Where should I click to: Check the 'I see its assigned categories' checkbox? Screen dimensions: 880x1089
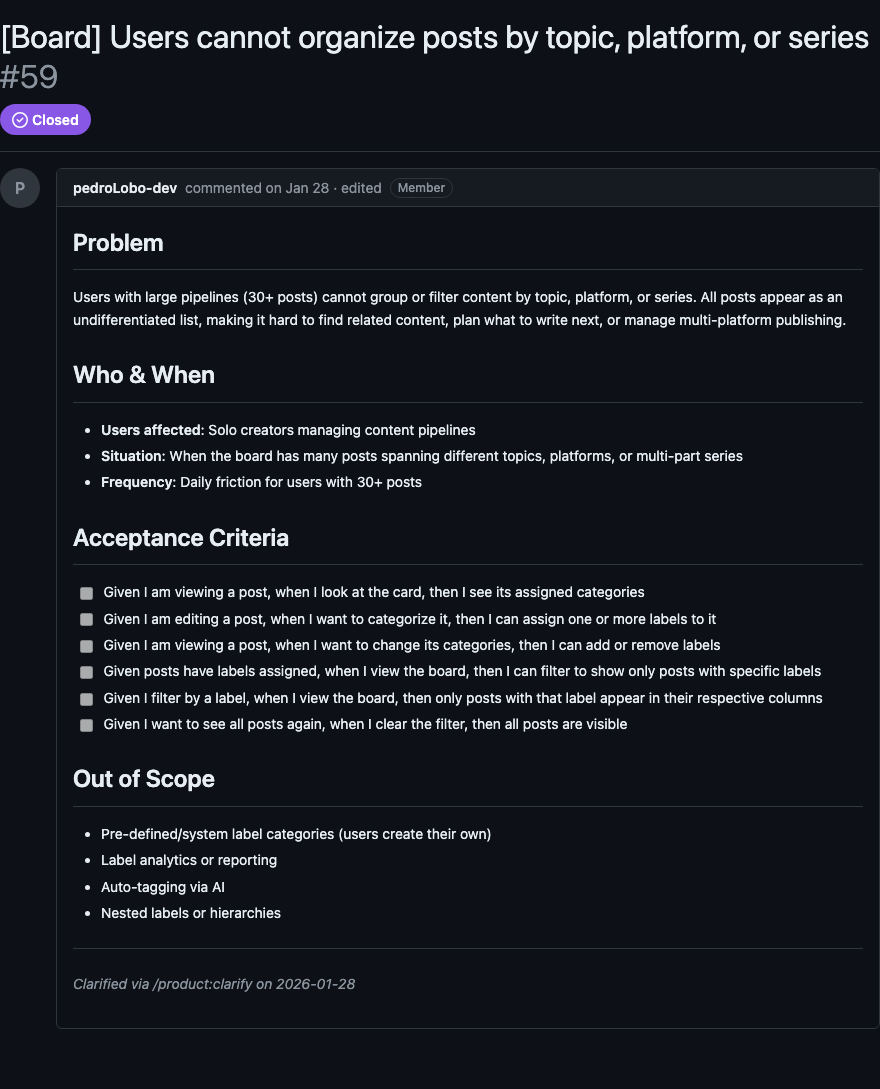(86, 593)
